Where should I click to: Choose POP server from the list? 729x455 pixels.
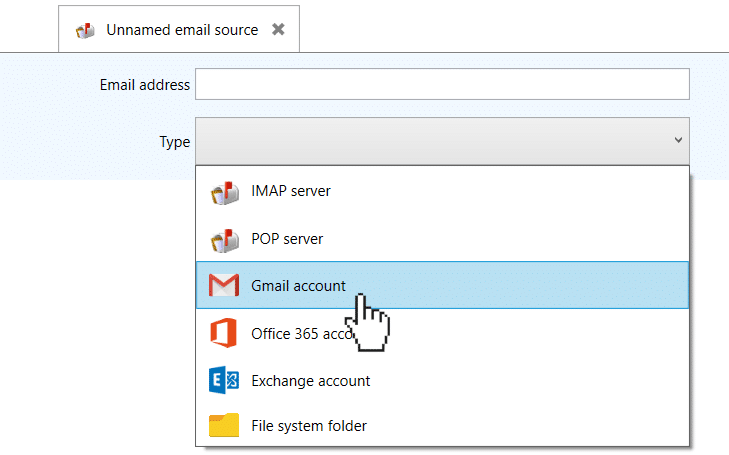[x=442, y=239]
